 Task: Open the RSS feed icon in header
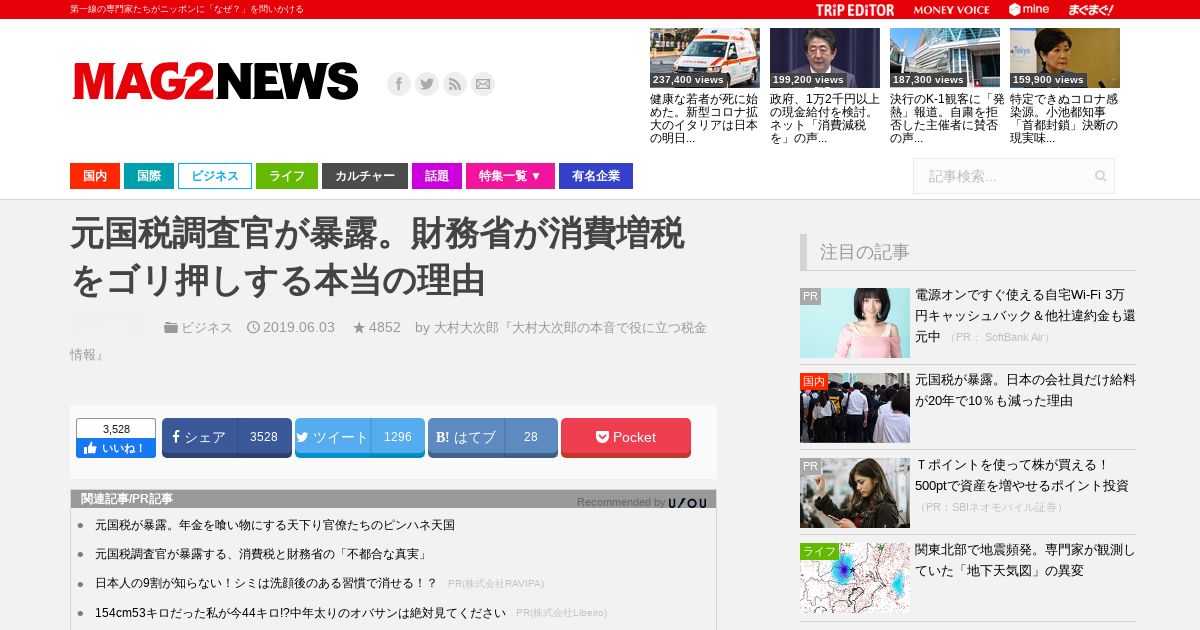455,84
